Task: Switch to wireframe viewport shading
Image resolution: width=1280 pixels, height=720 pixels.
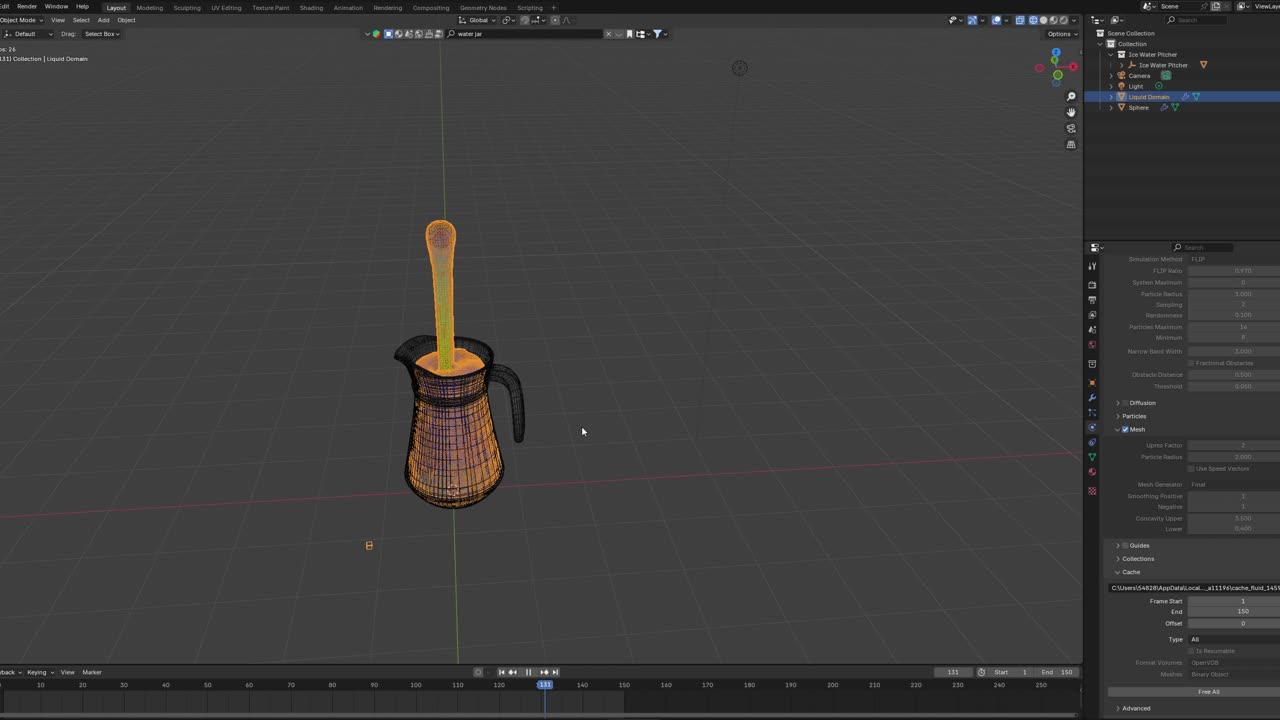Action: tap(1033, 20)
